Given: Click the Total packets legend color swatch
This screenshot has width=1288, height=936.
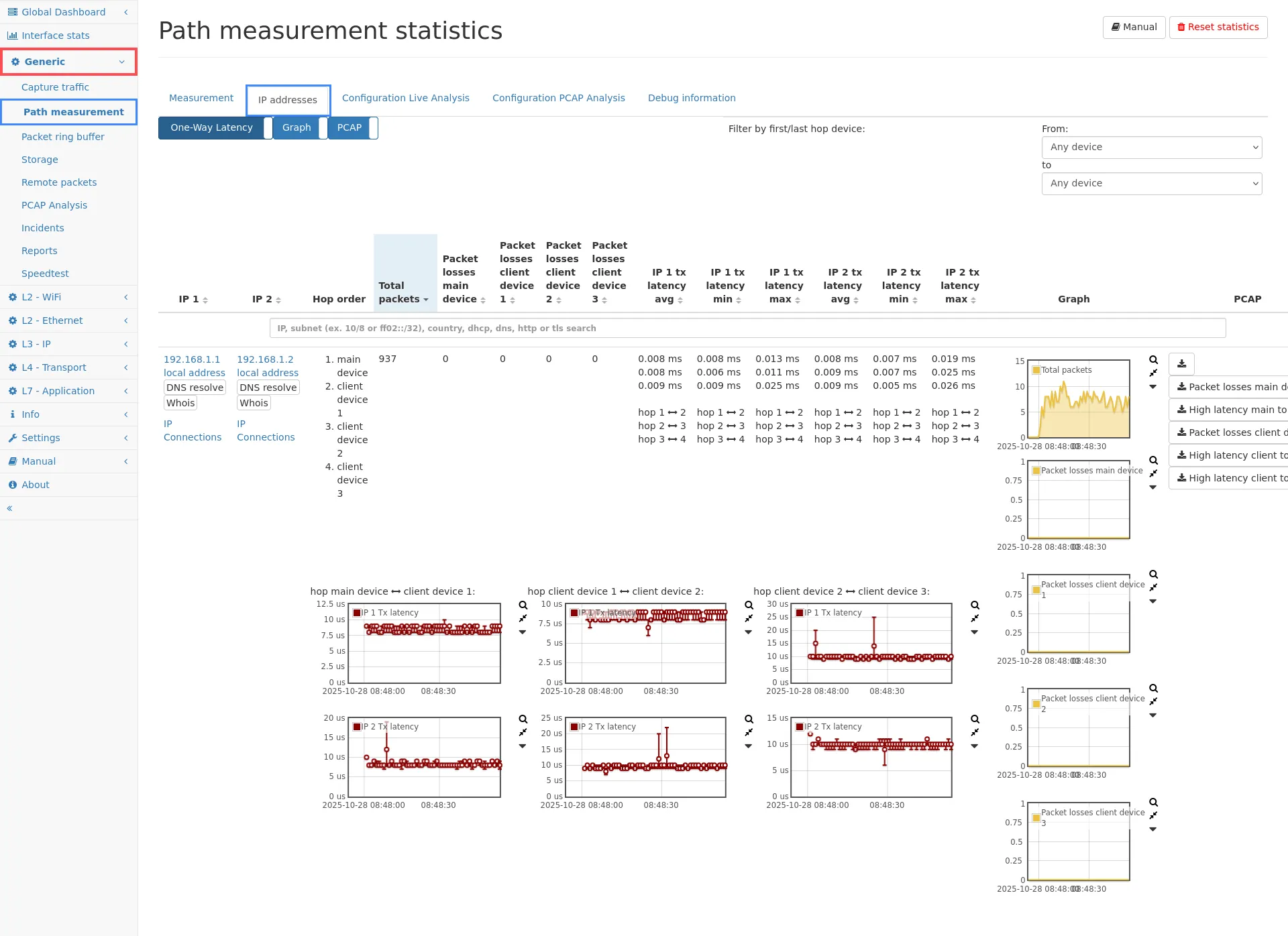Looking at the screenshot, I should [x=1036, y=370].
